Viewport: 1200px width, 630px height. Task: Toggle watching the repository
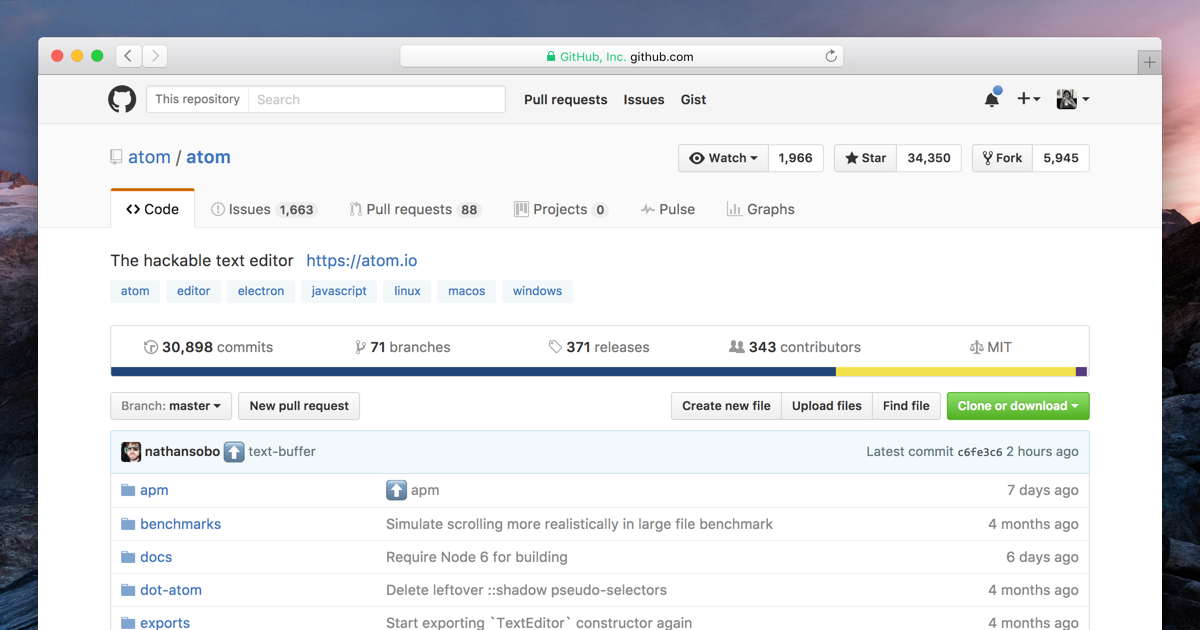coord(722,157)
